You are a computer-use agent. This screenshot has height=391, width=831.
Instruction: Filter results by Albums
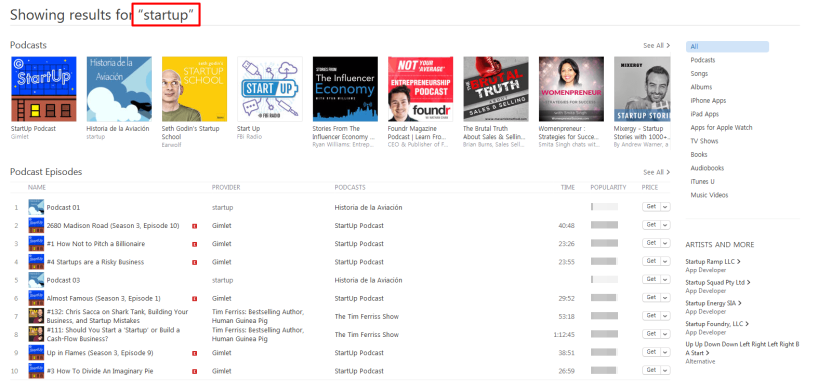[701, 87]
